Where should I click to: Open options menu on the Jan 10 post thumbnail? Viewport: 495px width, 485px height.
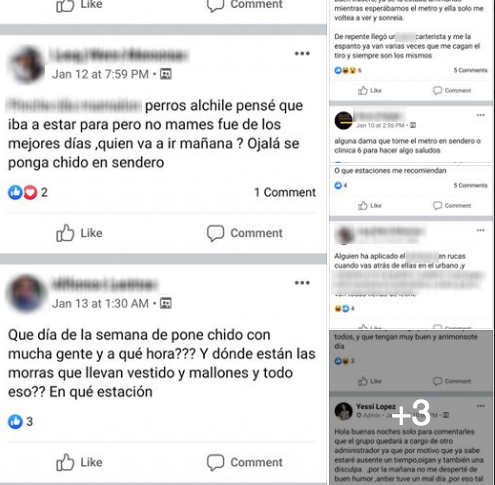(x=480, y=115)
